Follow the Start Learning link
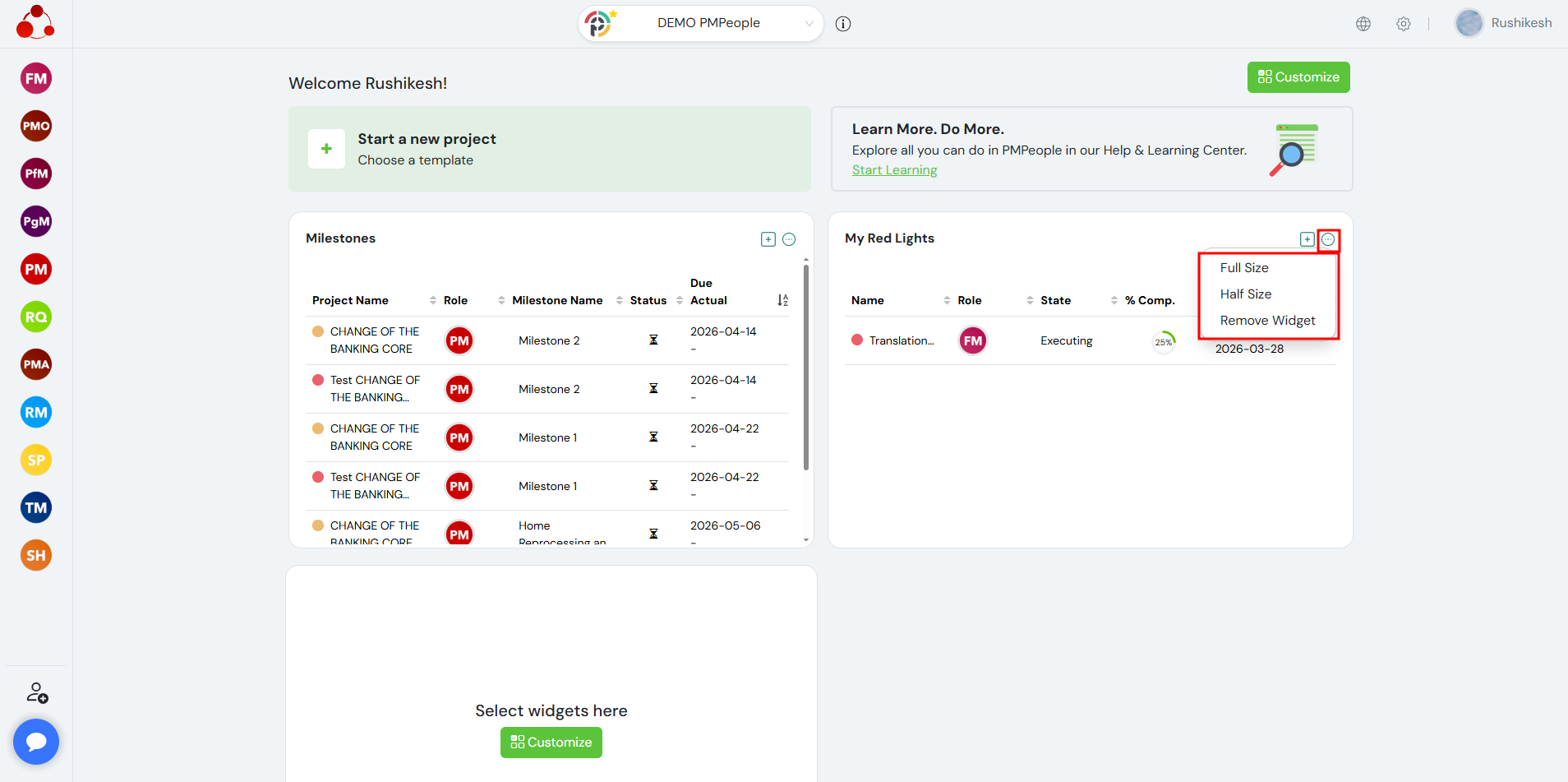Screen dimensions: 1568x782 pyautogui.click(x=894, y=170)
